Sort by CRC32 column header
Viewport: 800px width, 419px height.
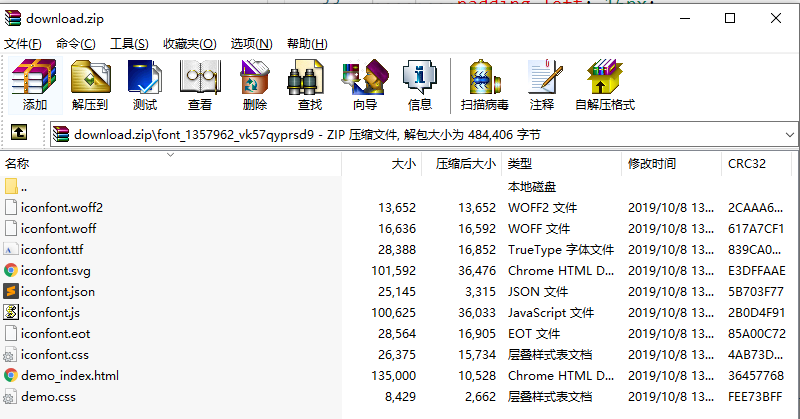coord(756,164)
